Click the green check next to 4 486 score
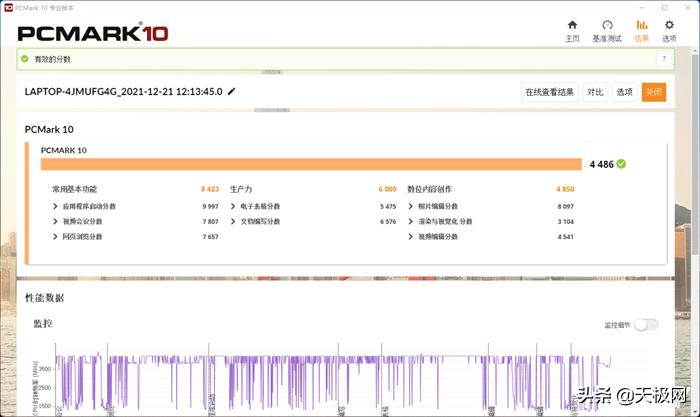 click(x=621, y=164)
